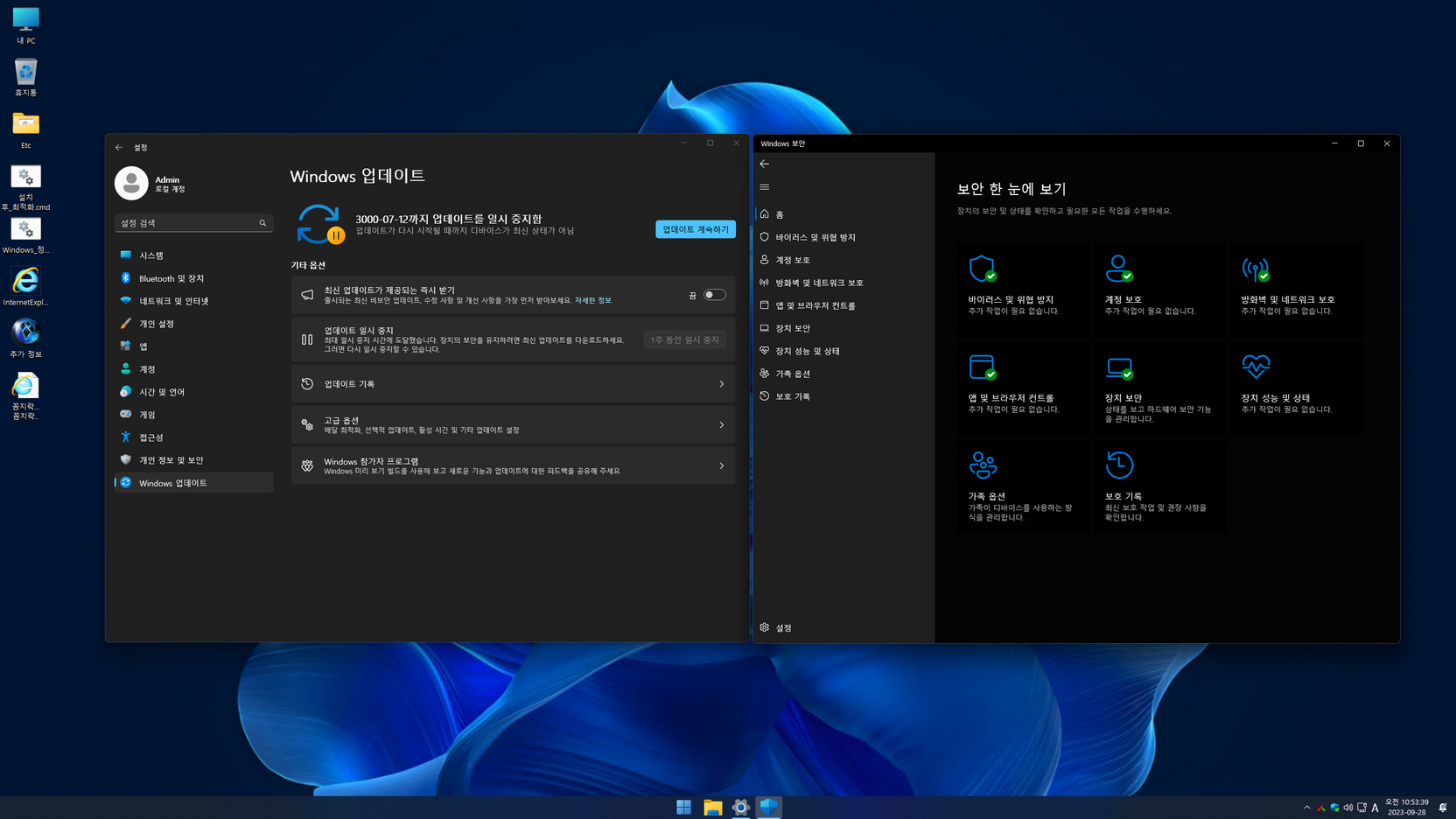Click the volume icon in system tray
Screen dimensions: 1456x819
1347,808
